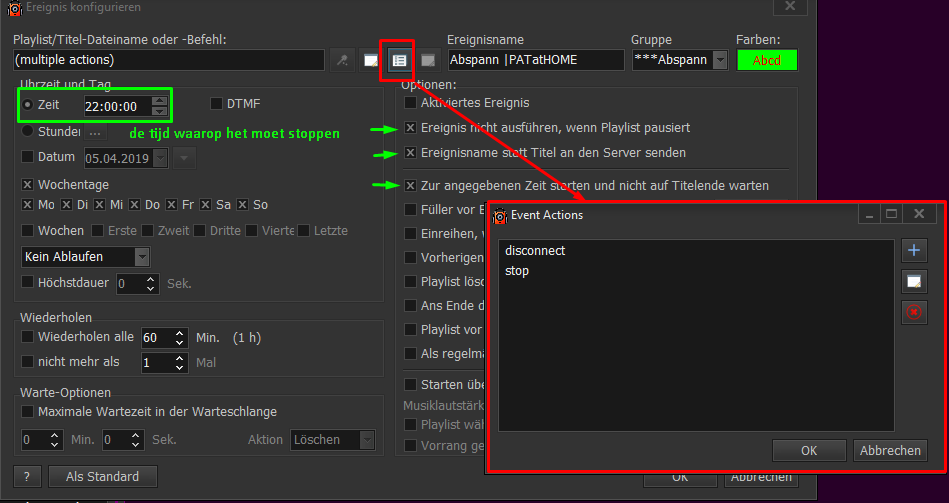This screenshot has height=503, width=949.
Task: Click the question mark help button
Action: point(27,476)
